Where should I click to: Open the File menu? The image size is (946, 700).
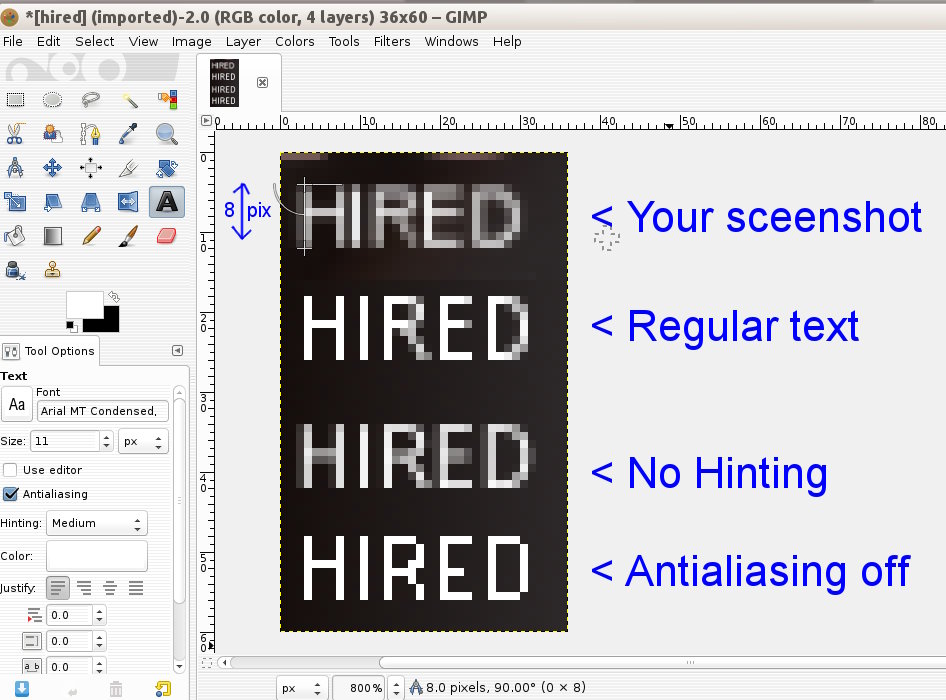pos(13,42)
